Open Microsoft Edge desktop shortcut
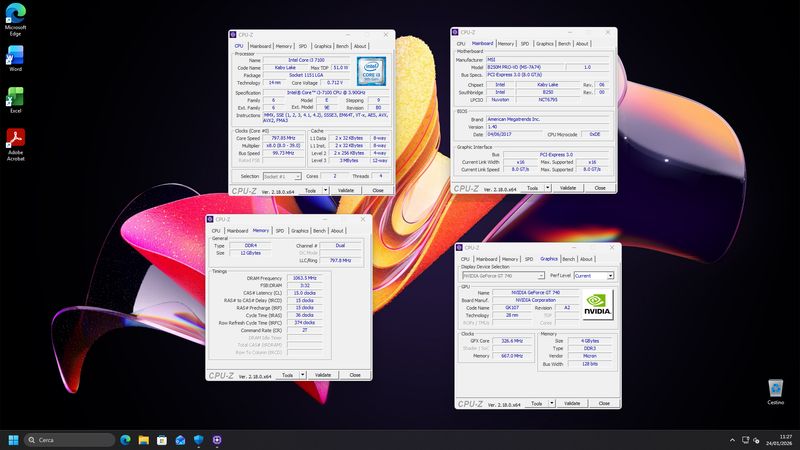Viewport: 800px width, 450px height. pos(15,19)
